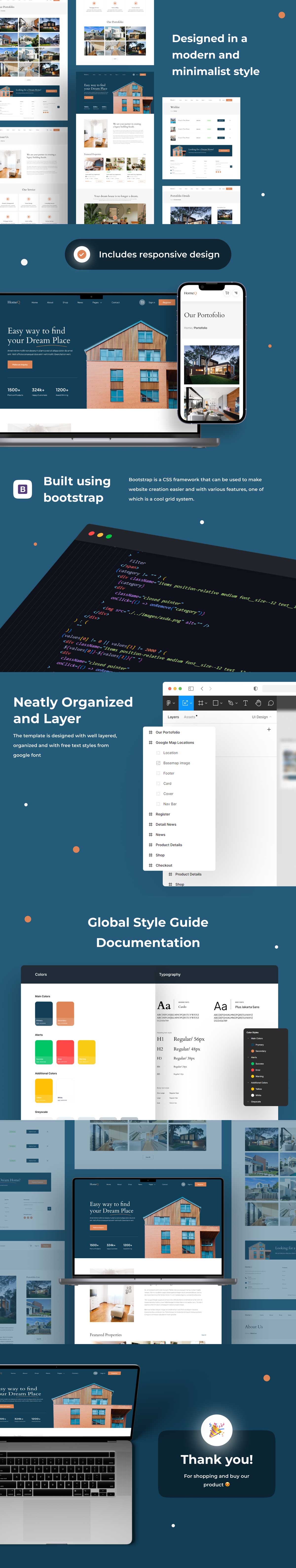Click the orange enquiry button under Easy way to find
This screenshot has width=296, height=1568.
coord(19,365)
